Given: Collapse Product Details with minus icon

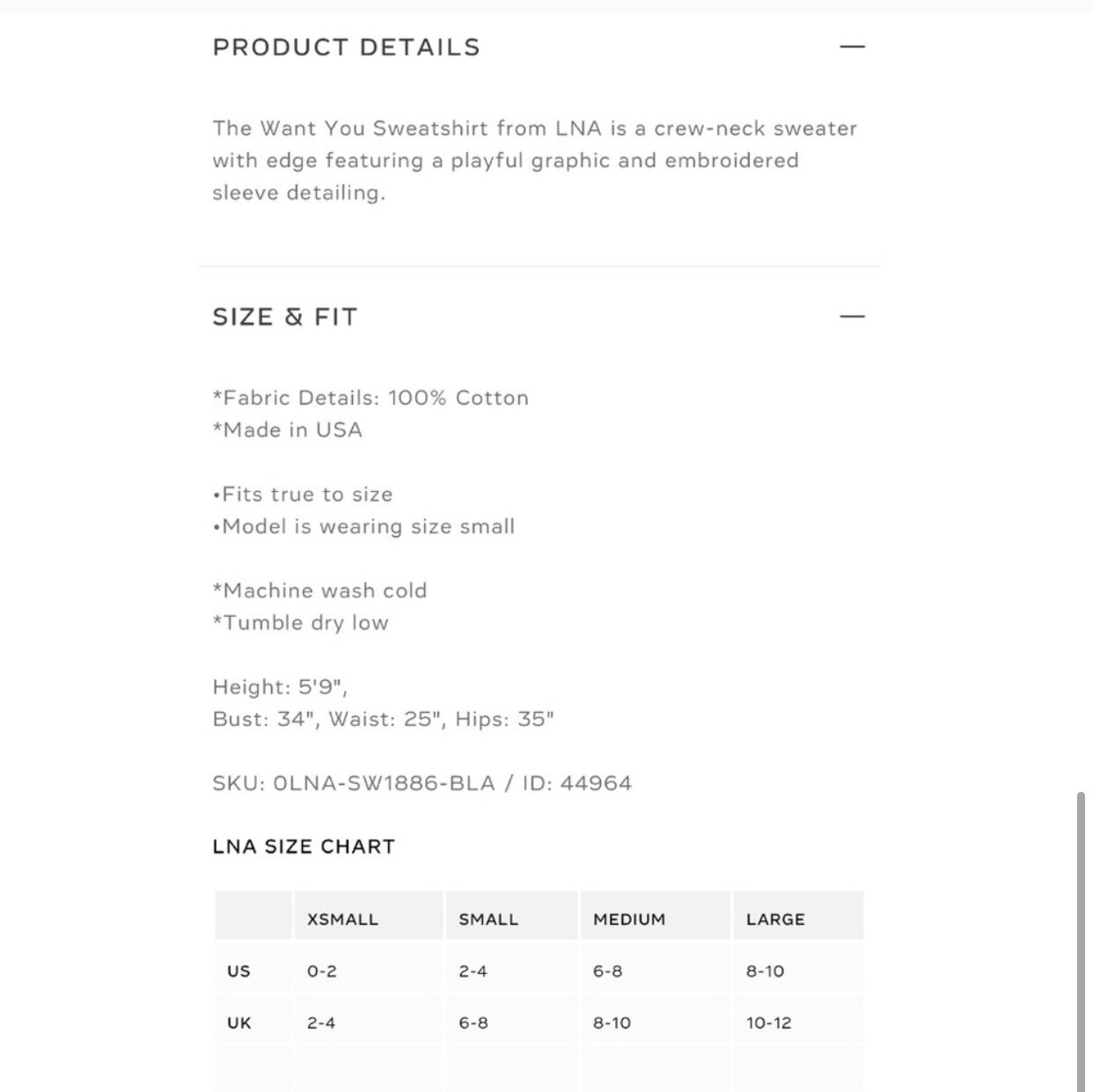Looking at the screenshot, I should [x=852, y=47].
